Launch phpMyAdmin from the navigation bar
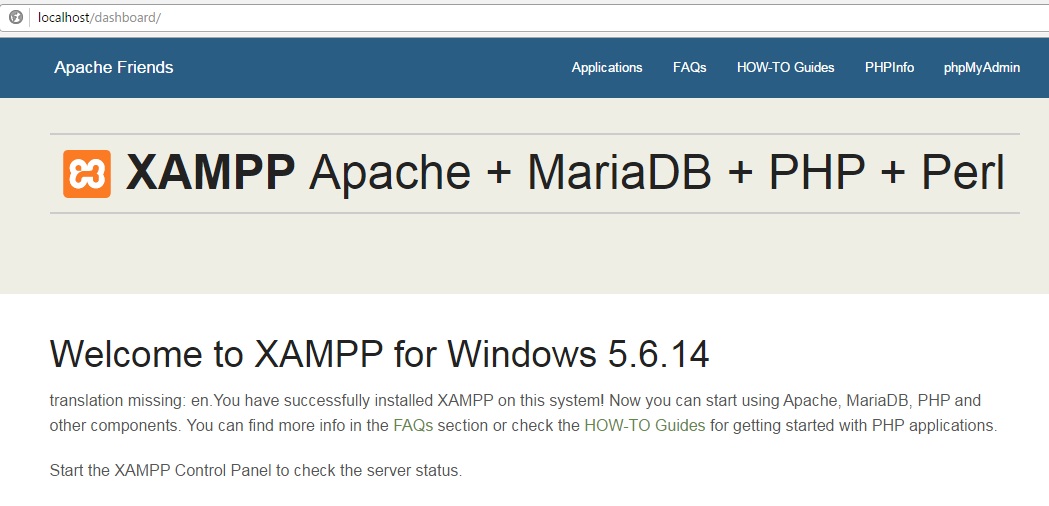Image resolution: width=1049 pixels, height=506 pixels. (981, 68)
